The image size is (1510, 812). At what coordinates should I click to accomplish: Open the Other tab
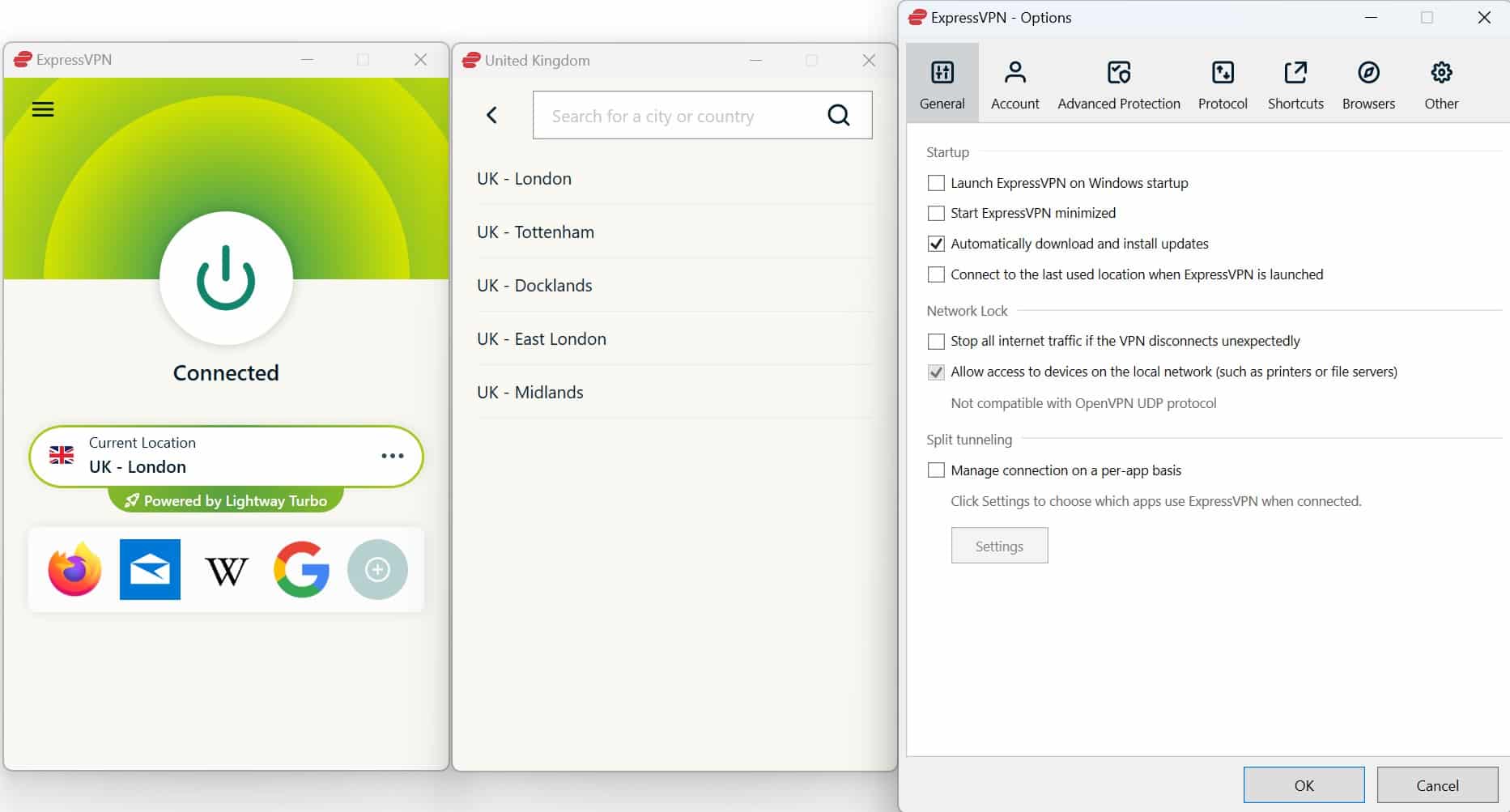(1441, 83)
